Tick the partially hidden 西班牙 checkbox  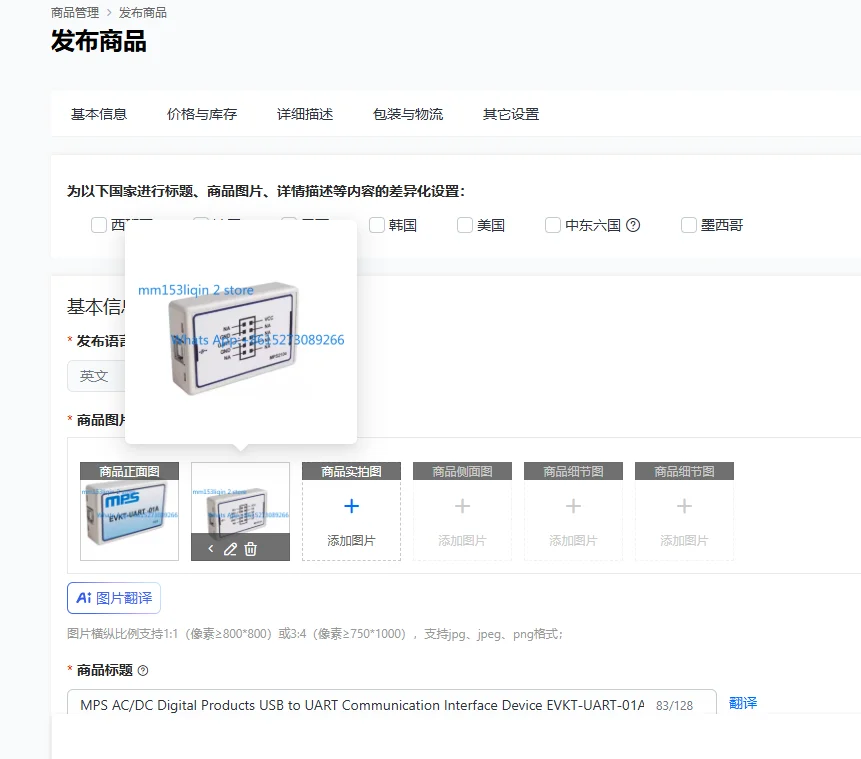pos(99,225)
